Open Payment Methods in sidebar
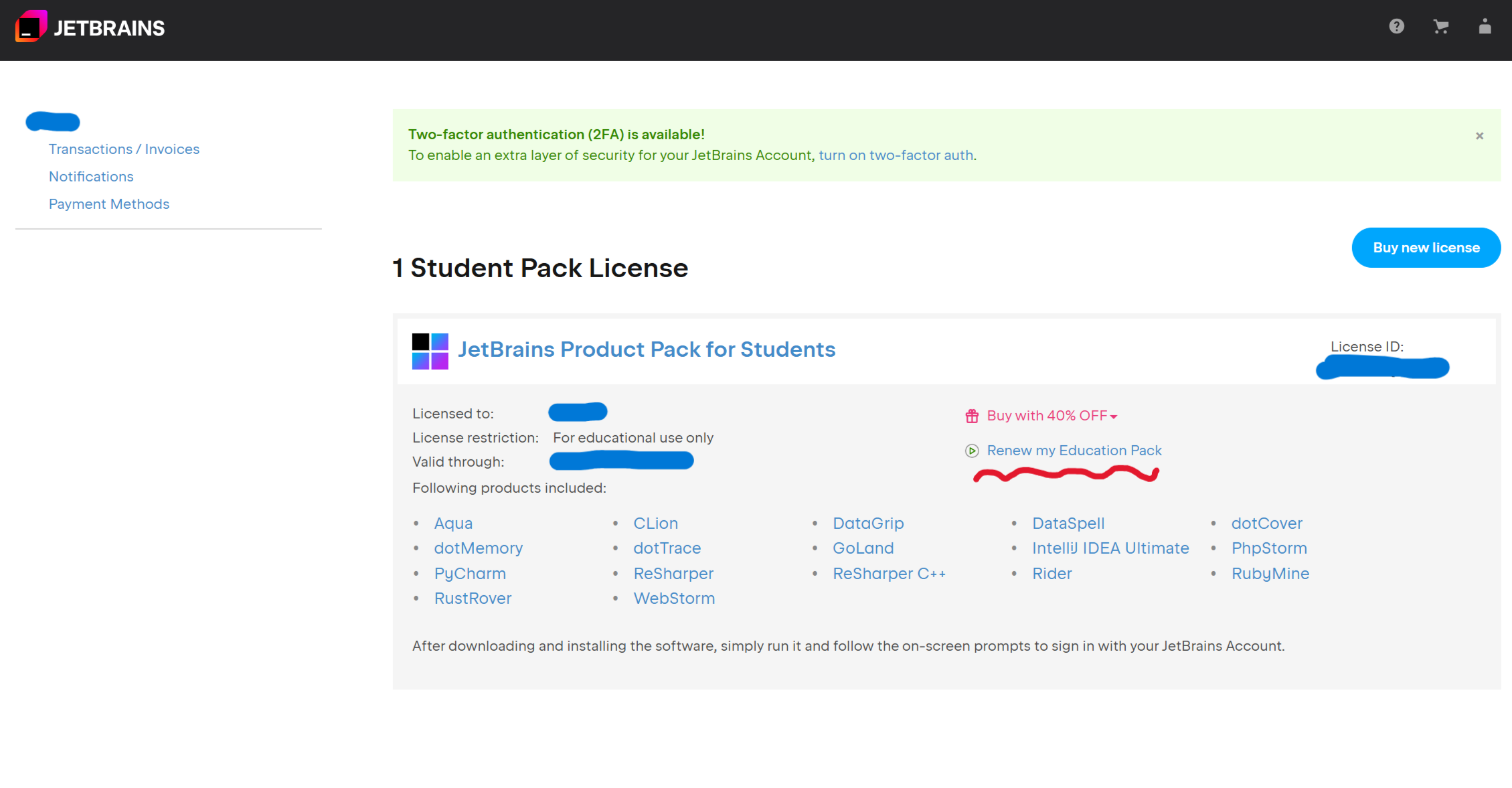This screenshot has height=788, width=1512. [109, 204]
